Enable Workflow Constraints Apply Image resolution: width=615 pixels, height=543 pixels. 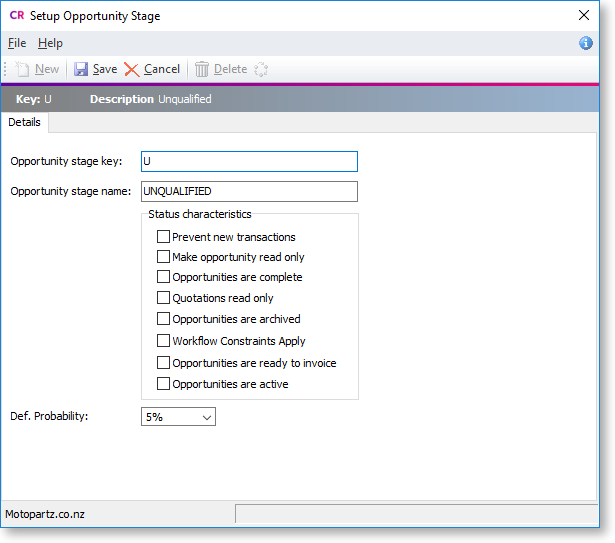point(164,341)
